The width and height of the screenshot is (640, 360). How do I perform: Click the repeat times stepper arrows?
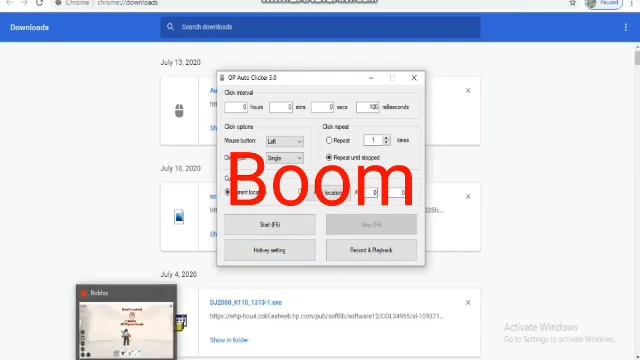pos(386,140)
